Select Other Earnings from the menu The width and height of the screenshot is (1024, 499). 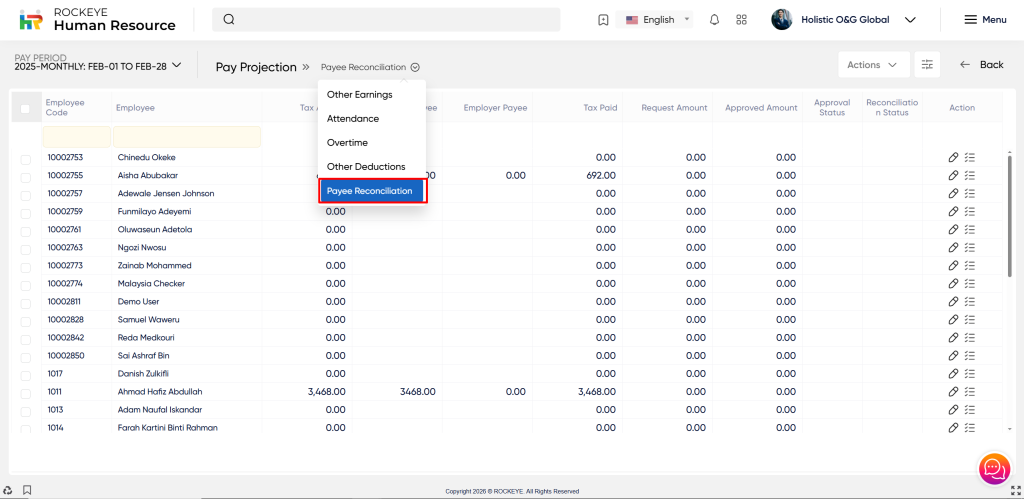[359, 95]
